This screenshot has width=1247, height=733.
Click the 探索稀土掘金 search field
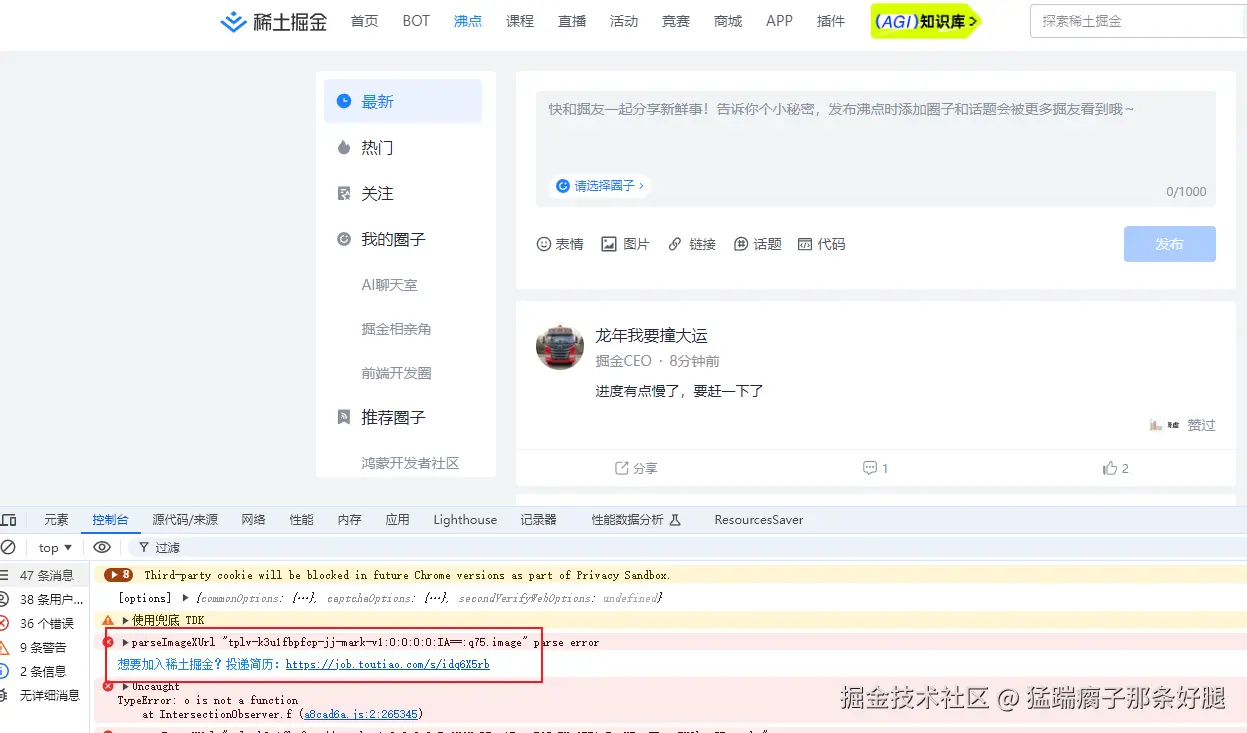coord(1137,19)
